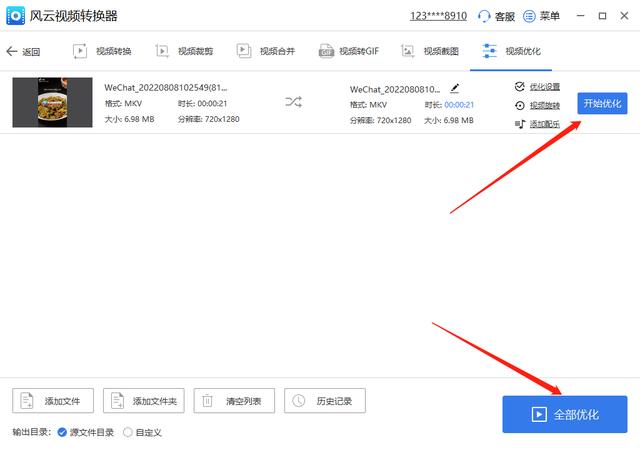Click 客服 text label
The width and height of the screenshot is (640, 450).
click(x=504, y=16)
